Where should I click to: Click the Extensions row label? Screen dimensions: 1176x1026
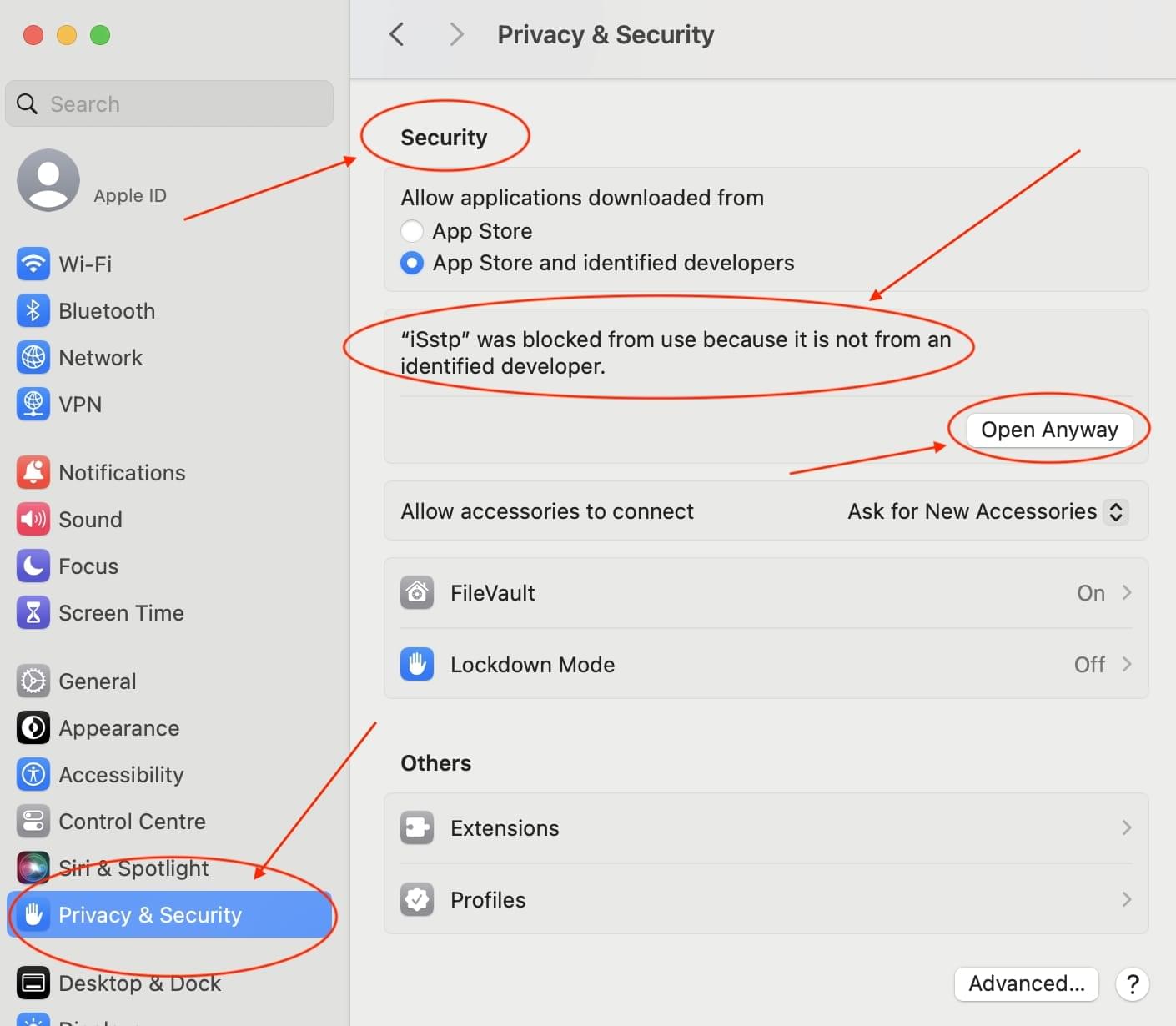pyautogui.click(x=505, y=828)
